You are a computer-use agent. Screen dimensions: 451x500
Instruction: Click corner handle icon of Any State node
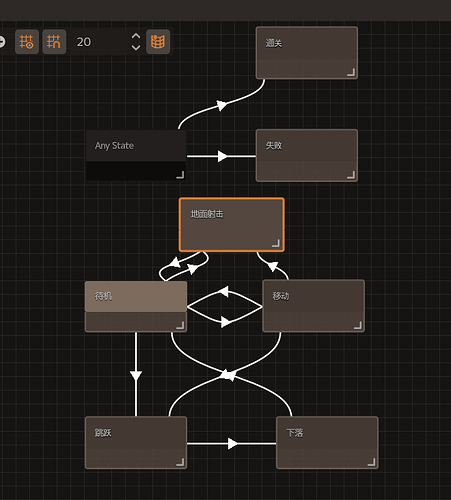[x=180, y=175]
